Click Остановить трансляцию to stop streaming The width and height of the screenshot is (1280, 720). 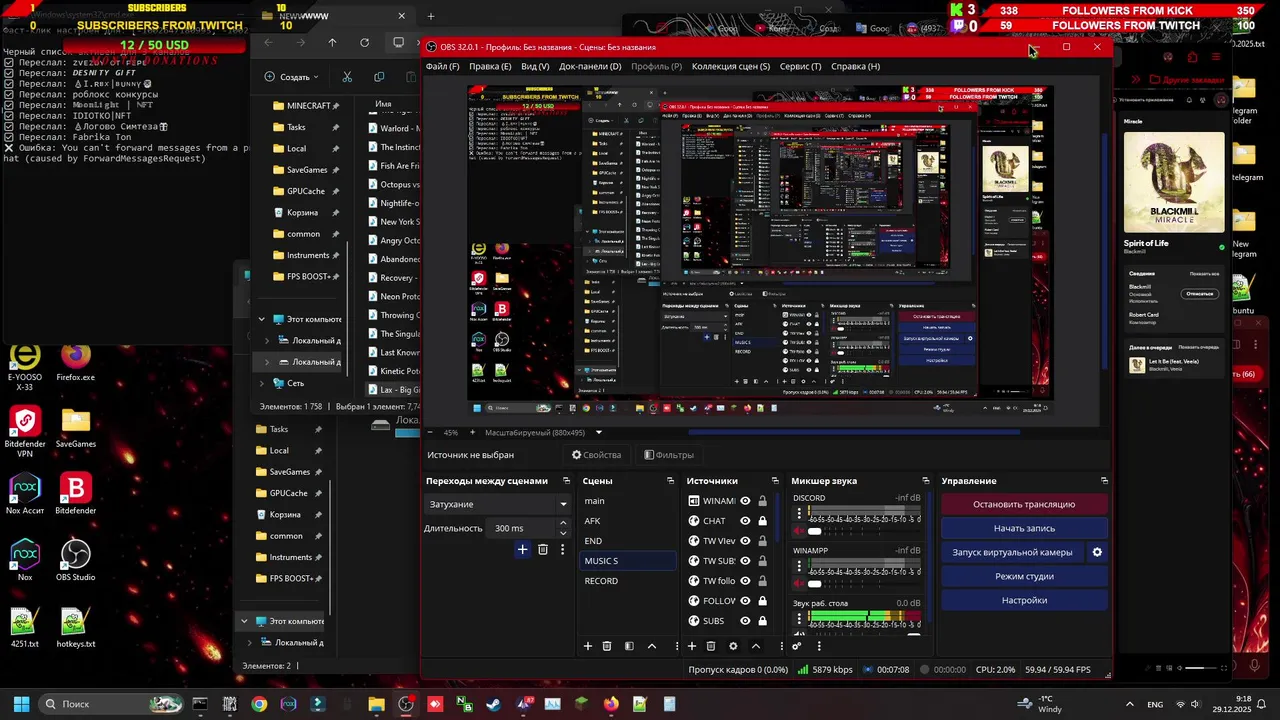click(1024, 504)
